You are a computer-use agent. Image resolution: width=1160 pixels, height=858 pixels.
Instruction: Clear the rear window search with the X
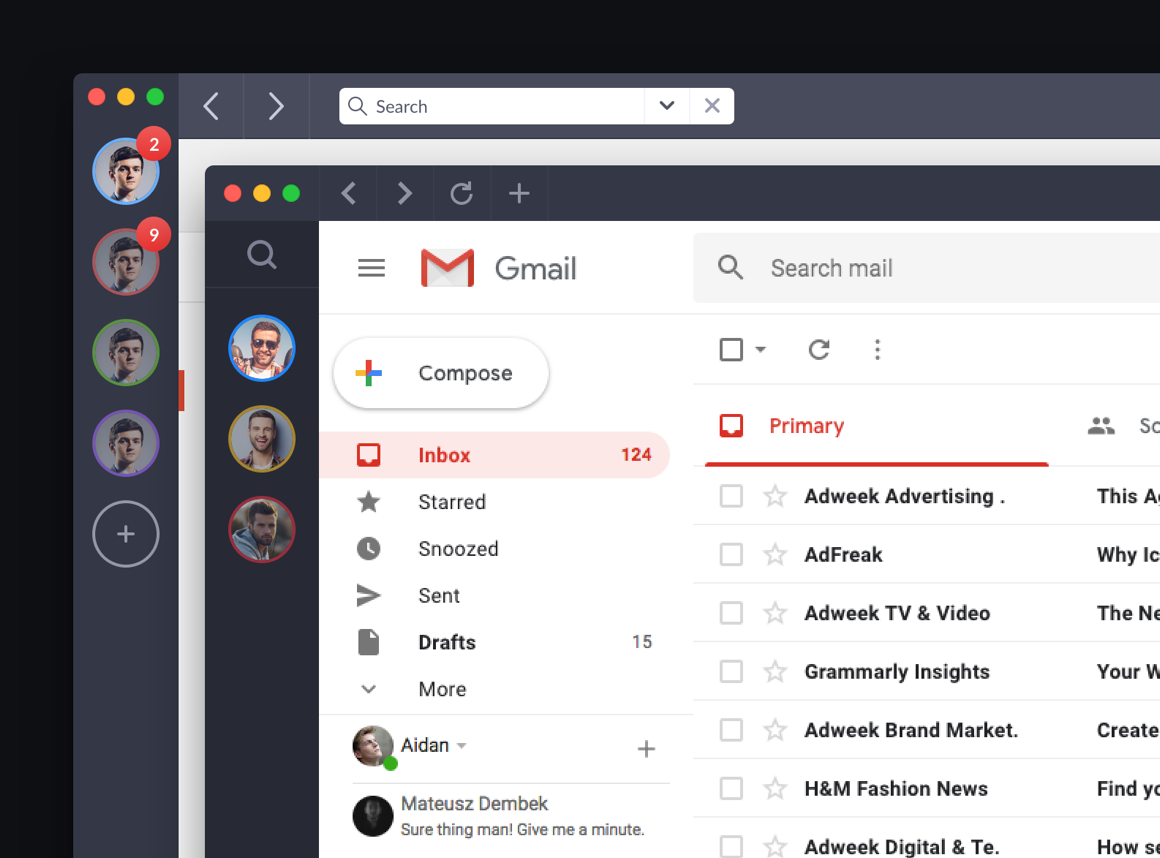(x=712, y=106)
